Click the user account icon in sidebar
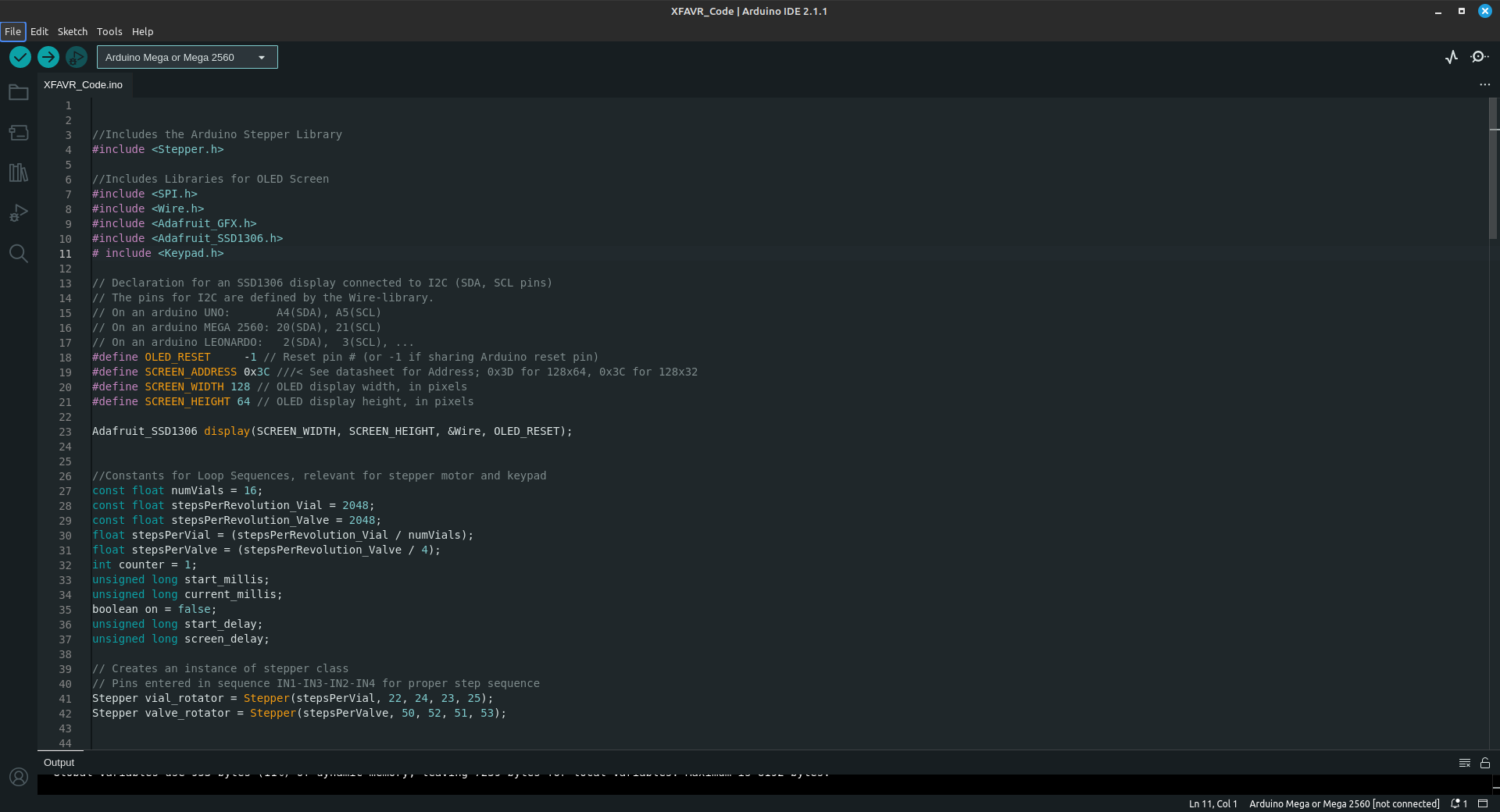Screen dimensions: 1500x812 coord(19,777)
